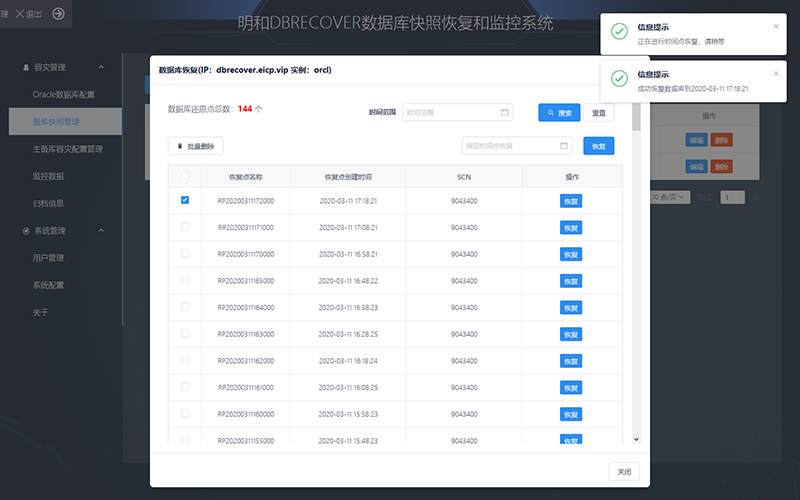800x500 pixels.
Task: Click second row 删除 button behind dialog
Action: 721,166
